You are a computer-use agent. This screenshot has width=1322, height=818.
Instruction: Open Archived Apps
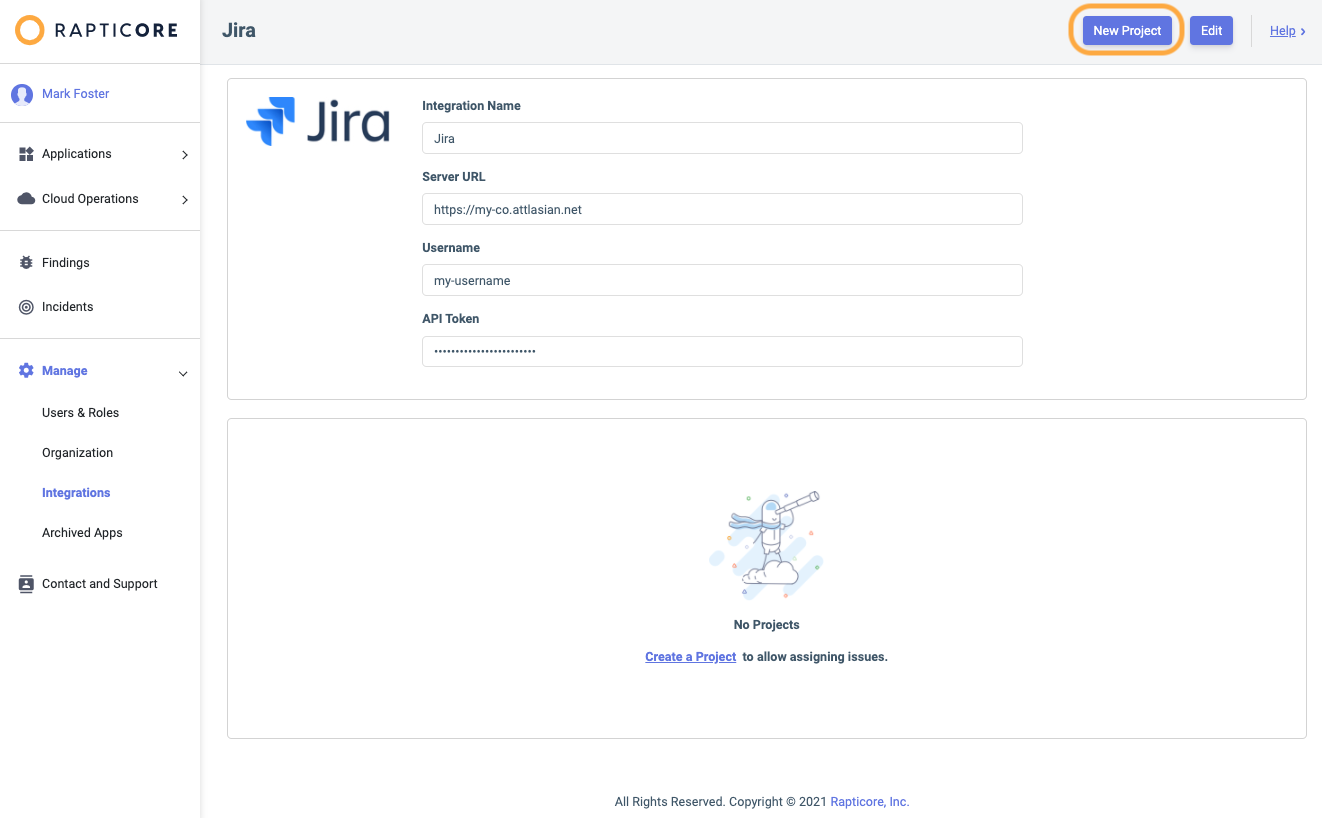click(x=82, y=533)
